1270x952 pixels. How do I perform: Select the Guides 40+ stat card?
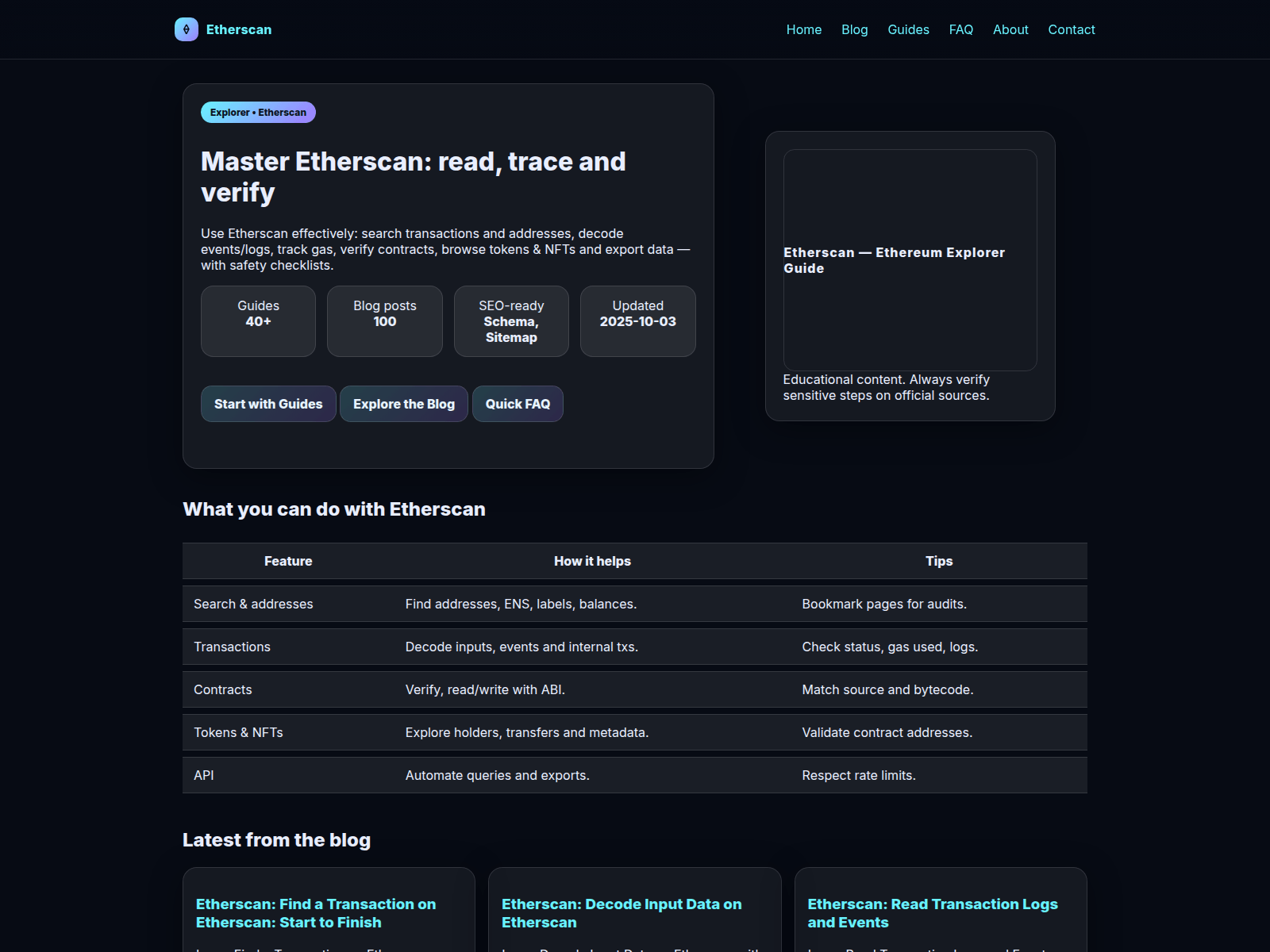pyautogui.click(x=258, y=321)
